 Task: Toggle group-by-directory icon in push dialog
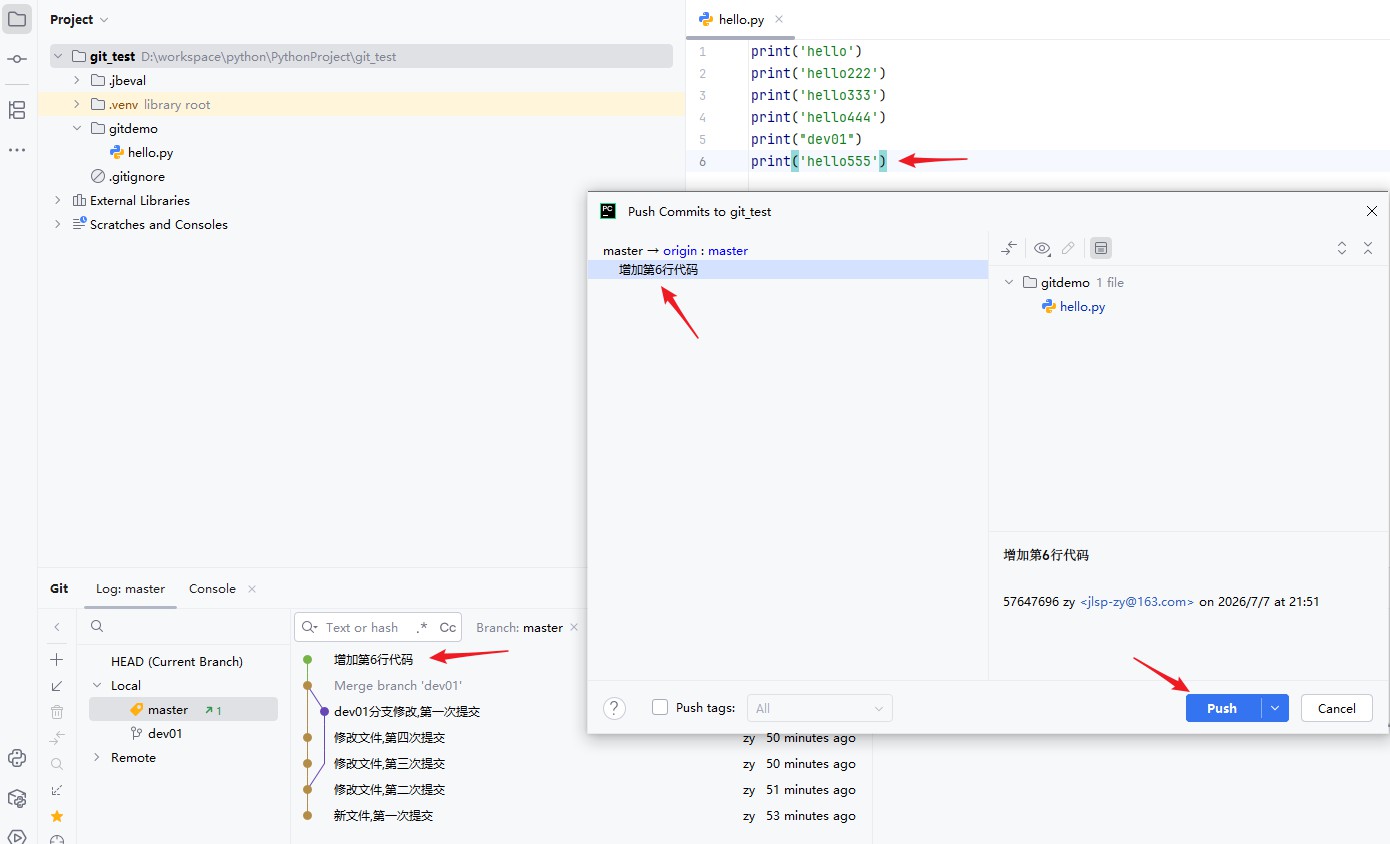point(1101,248)
